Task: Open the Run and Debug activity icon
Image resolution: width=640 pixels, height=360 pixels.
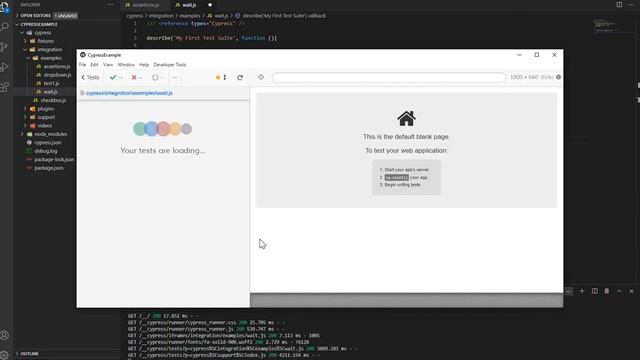Action: pyautogui.click(x=4, y=67)
